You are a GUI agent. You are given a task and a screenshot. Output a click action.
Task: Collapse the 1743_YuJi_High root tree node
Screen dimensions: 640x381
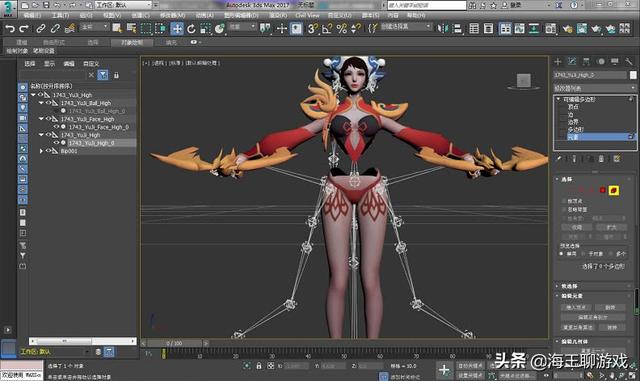tap(33, 95)
